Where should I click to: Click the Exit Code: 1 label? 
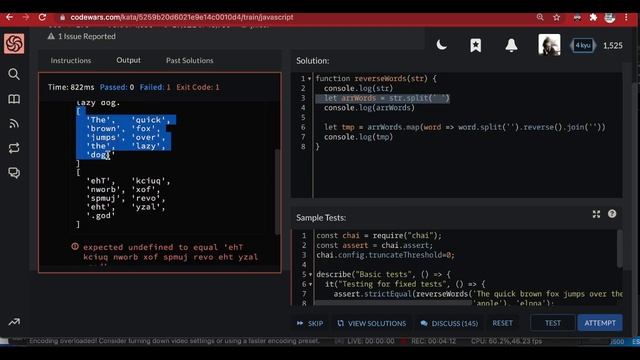click(198, 87)
